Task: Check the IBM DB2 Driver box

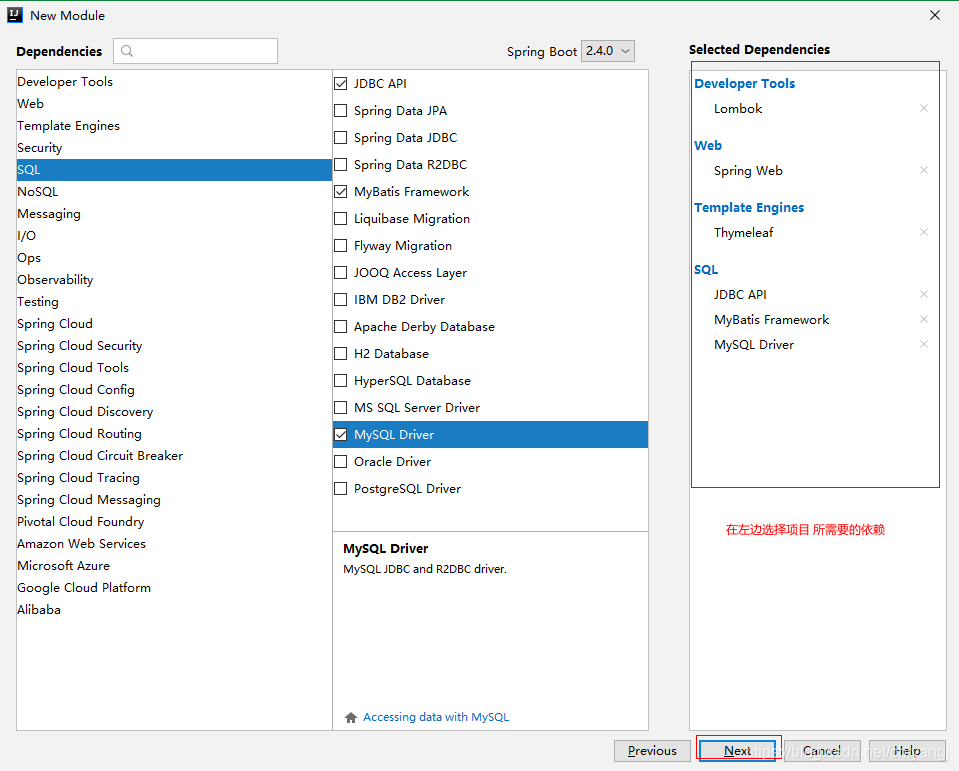Action: [x=341, y=300]
